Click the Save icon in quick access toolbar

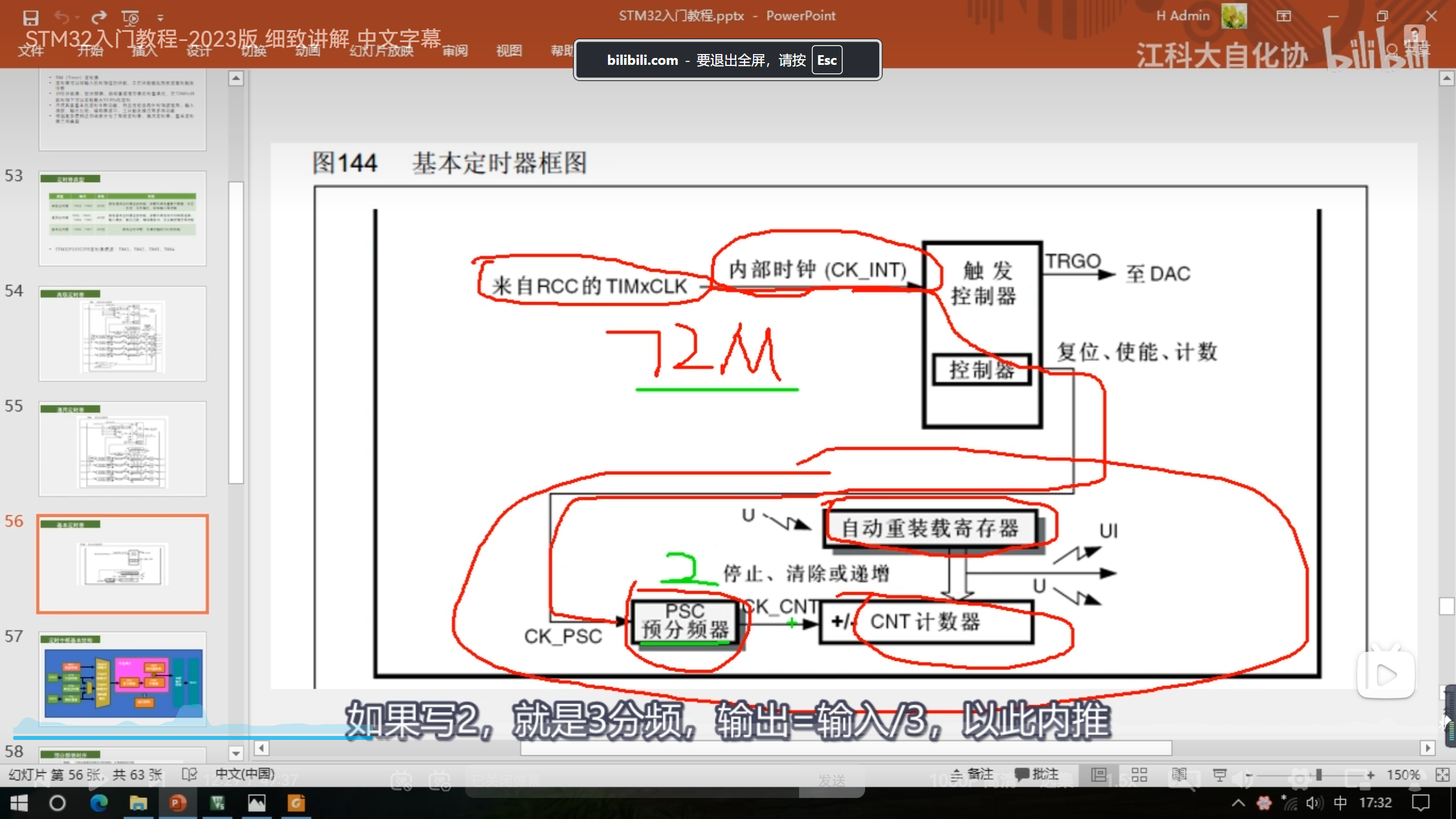(x=30, y=18)
